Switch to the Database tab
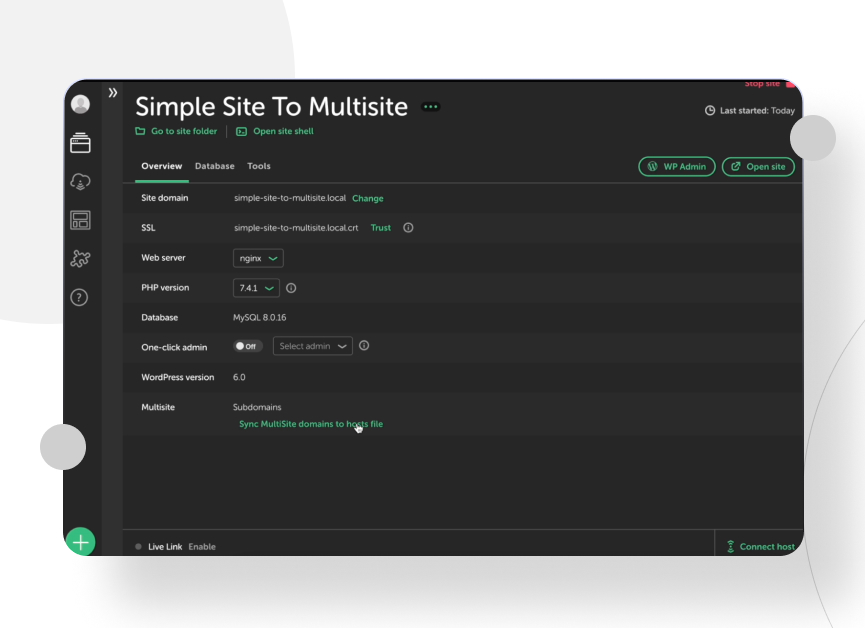This screenshot has width=865, height=628. tap(215, 166)
